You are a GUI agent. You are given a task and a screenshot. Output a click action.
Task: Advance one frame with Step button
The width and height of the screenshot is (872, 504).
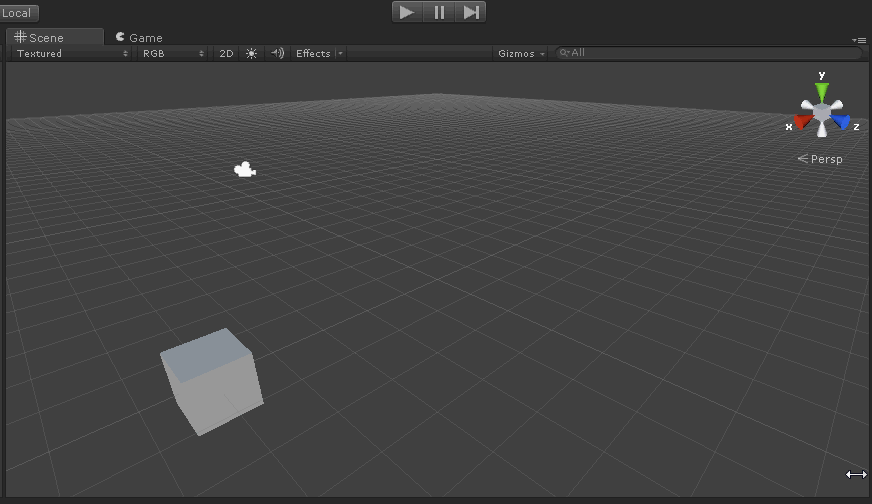click(x=470, y=12)
